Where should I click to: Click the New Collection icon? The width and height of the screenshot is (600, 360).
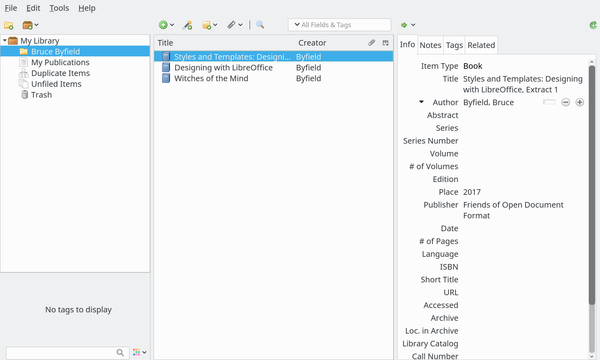click(x=8, y=25)
